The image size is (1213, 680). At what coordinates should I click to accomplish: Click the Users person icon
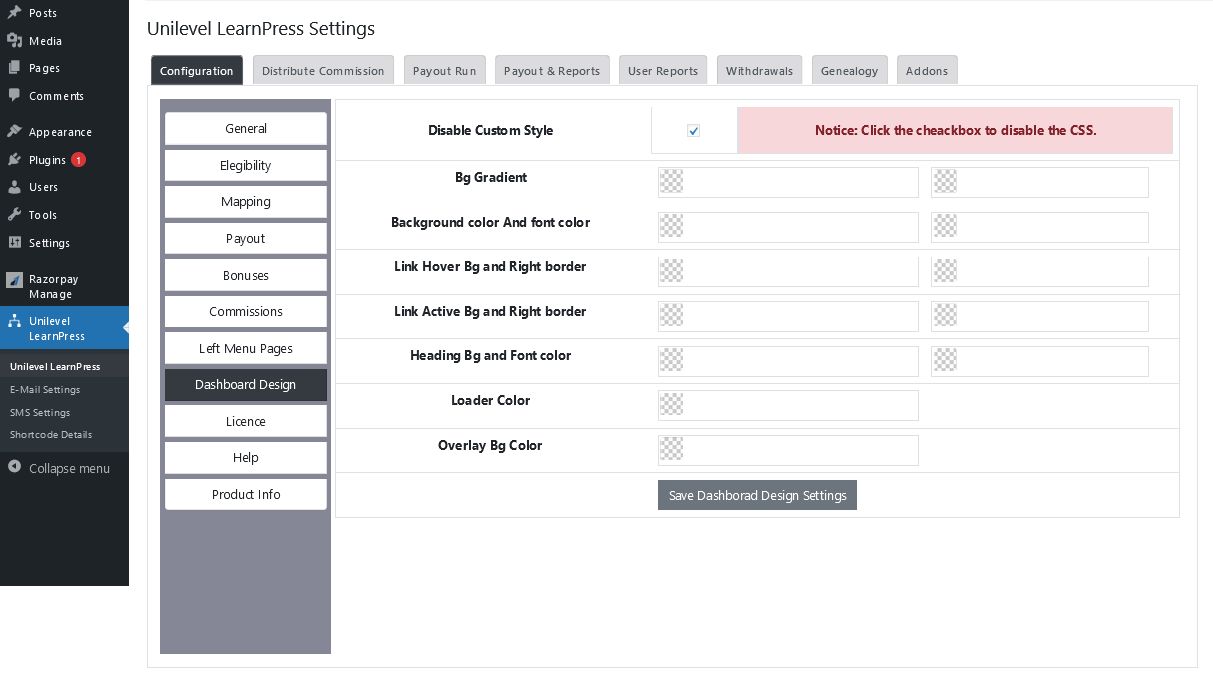pos(14,187)
